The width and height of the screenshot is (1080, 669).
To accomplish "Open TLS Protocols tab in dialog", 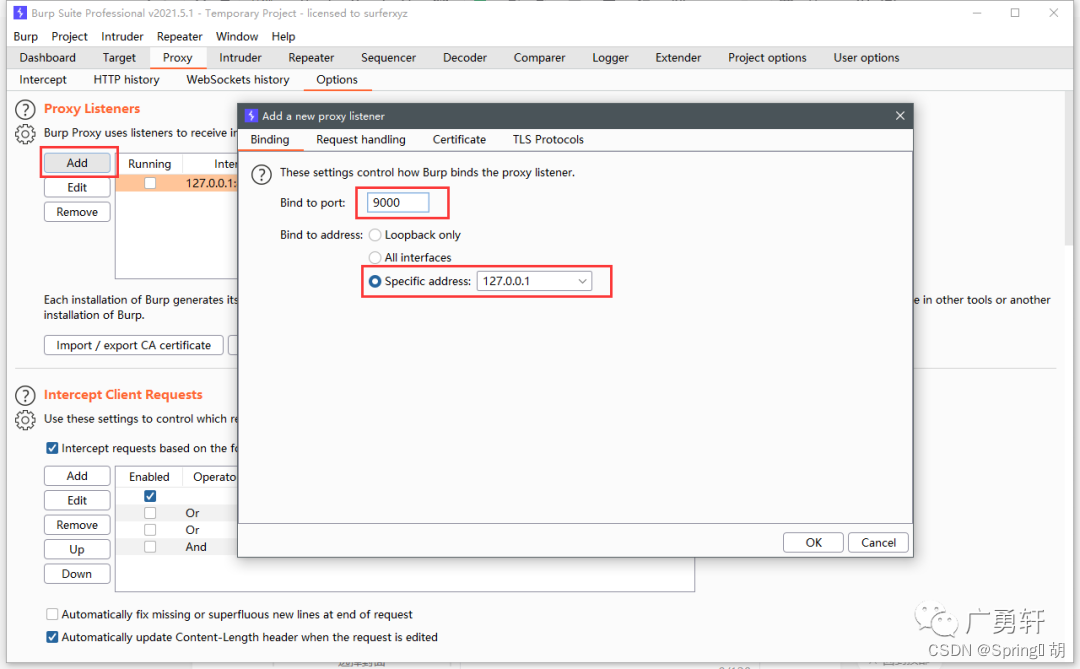I will tap(548, 139).
